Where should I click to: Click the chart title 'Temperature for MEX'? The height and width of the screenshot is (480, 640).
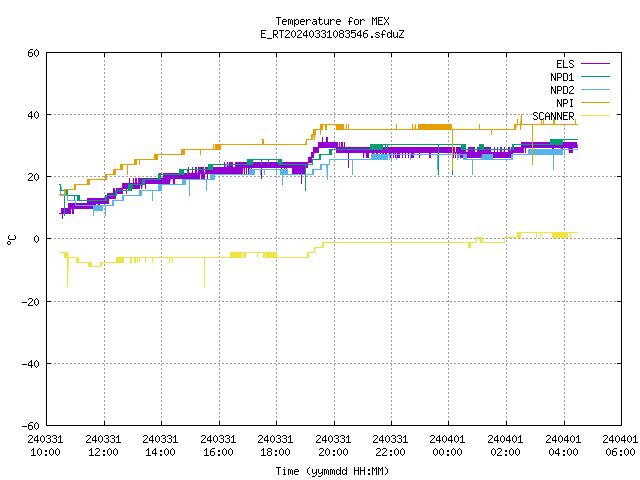[x=332, y=21]
